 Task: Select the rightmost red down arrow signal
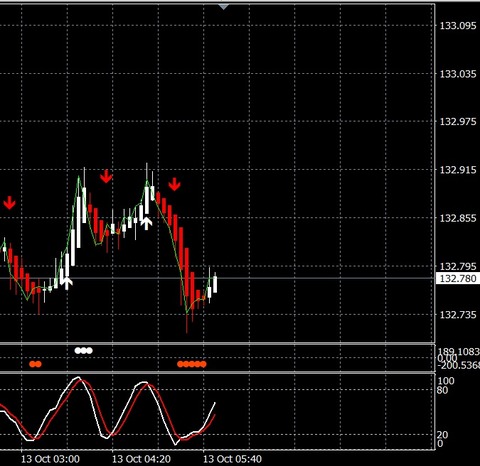(x=174, y=184)
